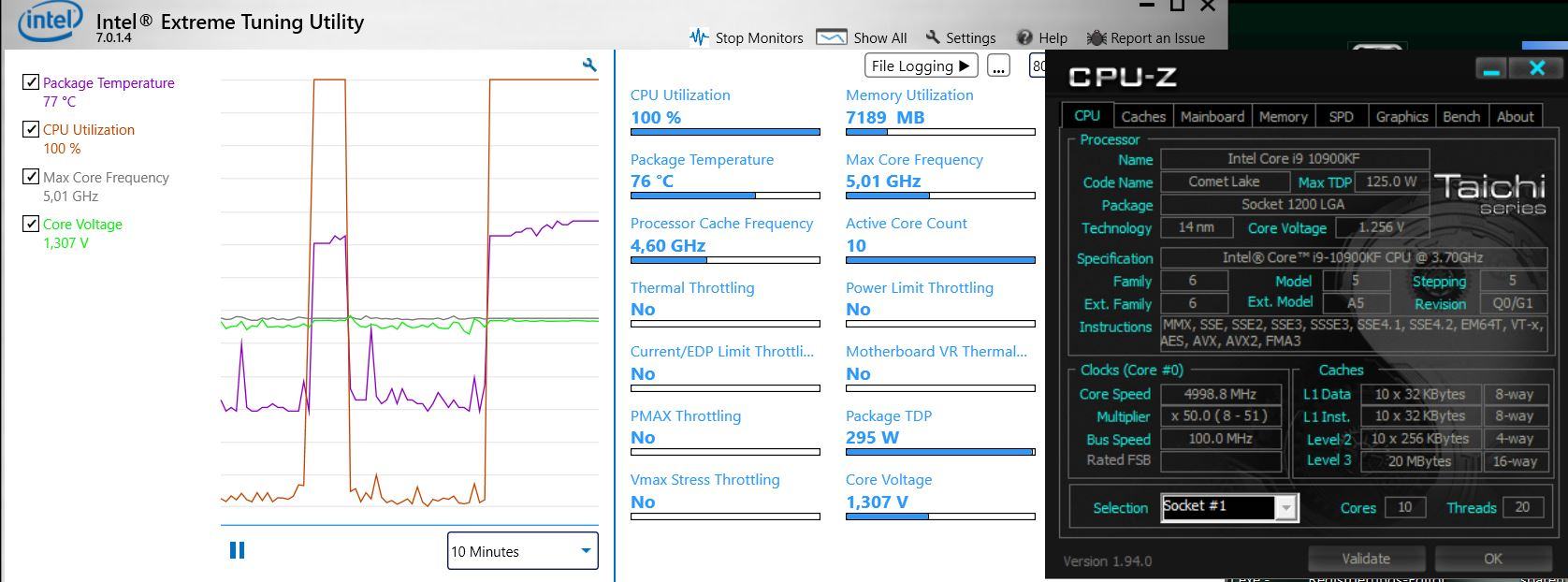Image resolution: width=1568 pixels, height=582 pixels.
Task: Toggle the Core Voltage checkbox
Action: [x=31, y=224]
